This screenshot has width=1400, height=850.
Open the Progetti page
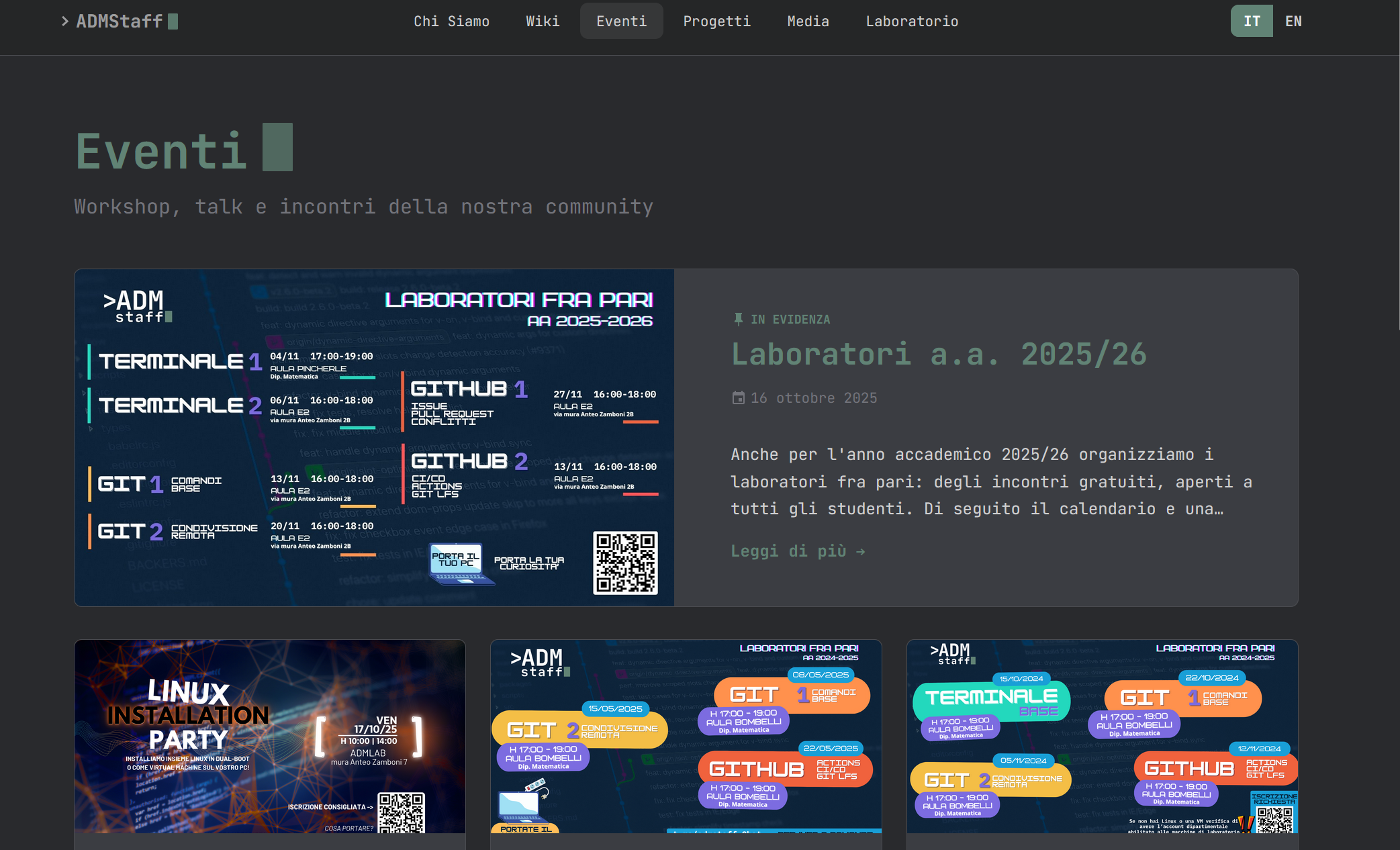coord(716,21)
